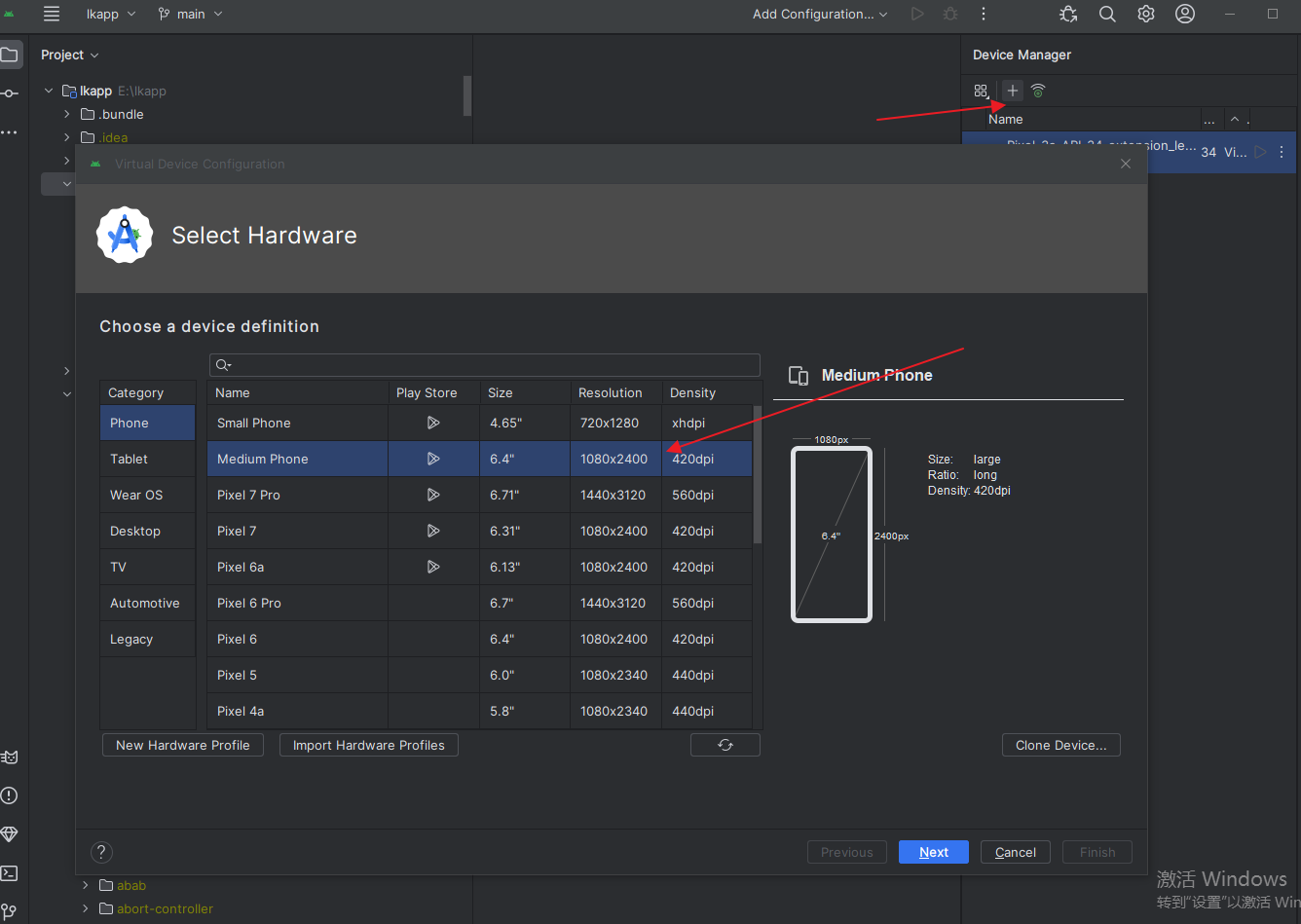Click the Search Everywhere magnifier icon
The height and width of the screenshot is (924, 1301).
pyautogui.click(x=1107, y=14)
